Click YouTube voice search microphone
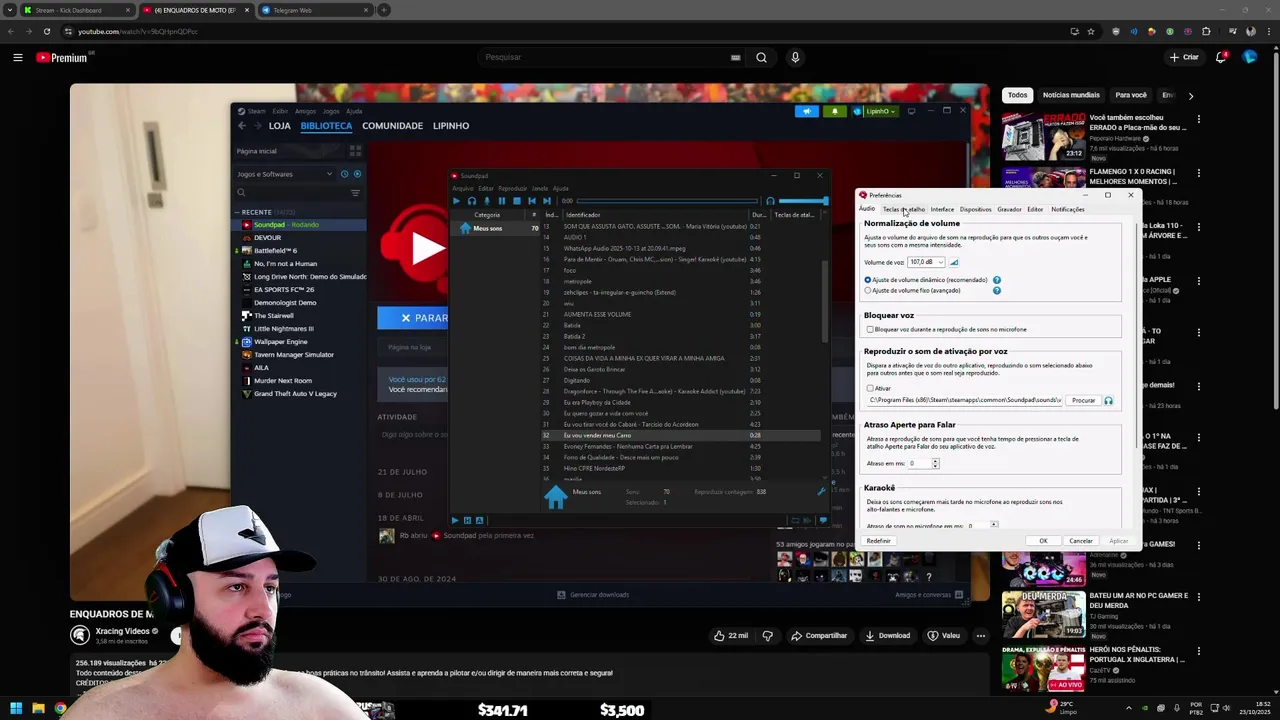 (795, 57)
